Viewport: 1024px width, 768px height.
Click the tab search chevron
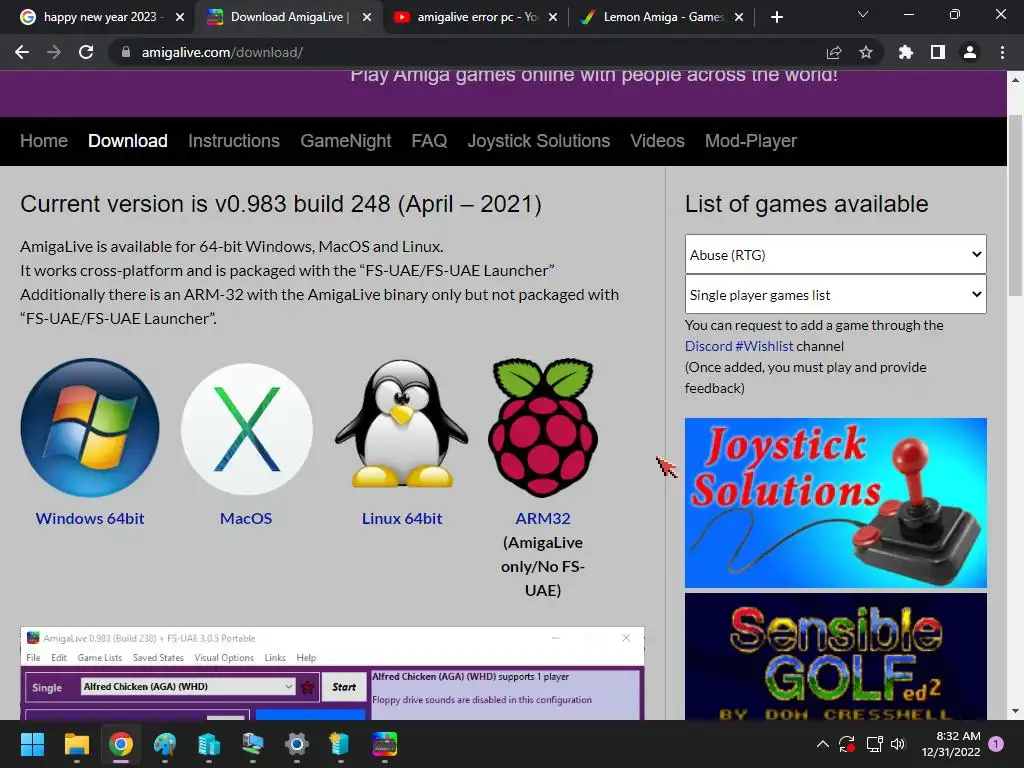[x=863, y=14]
